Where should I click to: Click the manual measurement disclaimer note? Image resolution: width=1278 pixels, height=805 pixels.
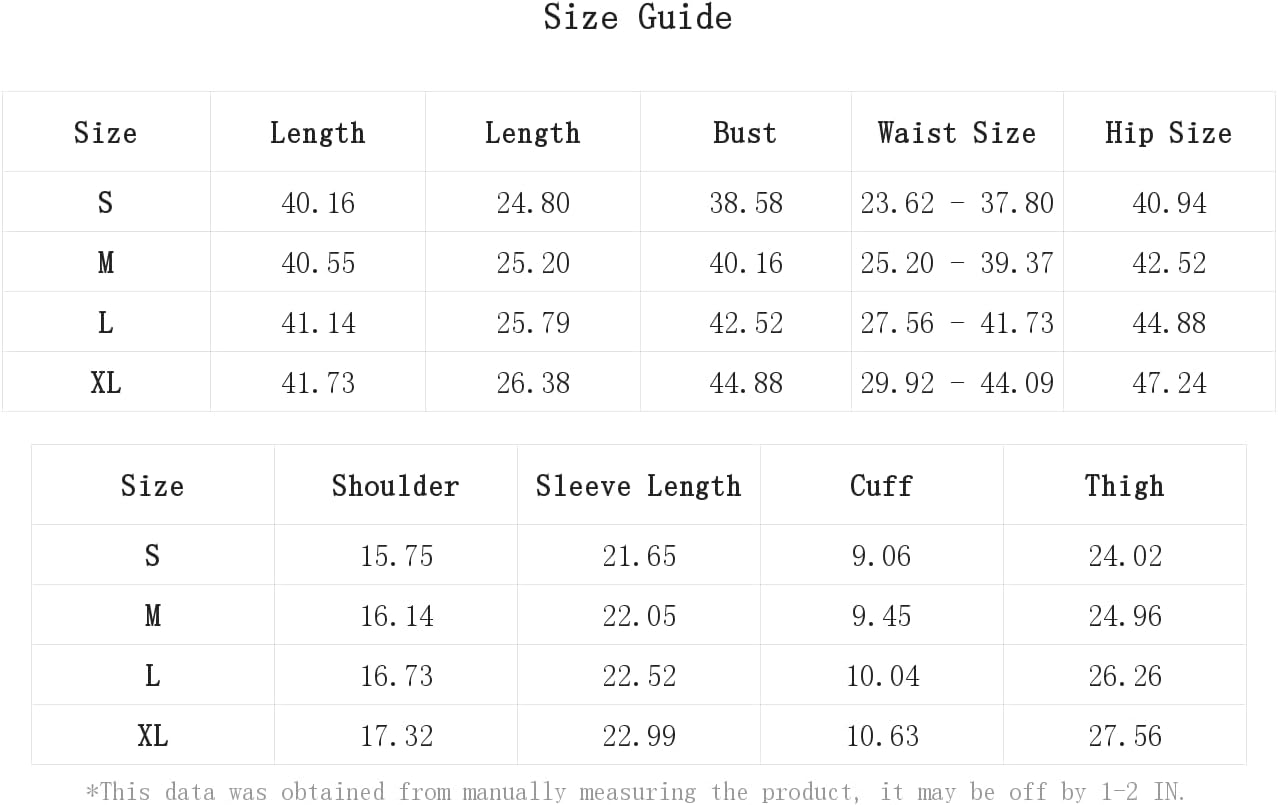pyautogui.click(x=636, y=792)
